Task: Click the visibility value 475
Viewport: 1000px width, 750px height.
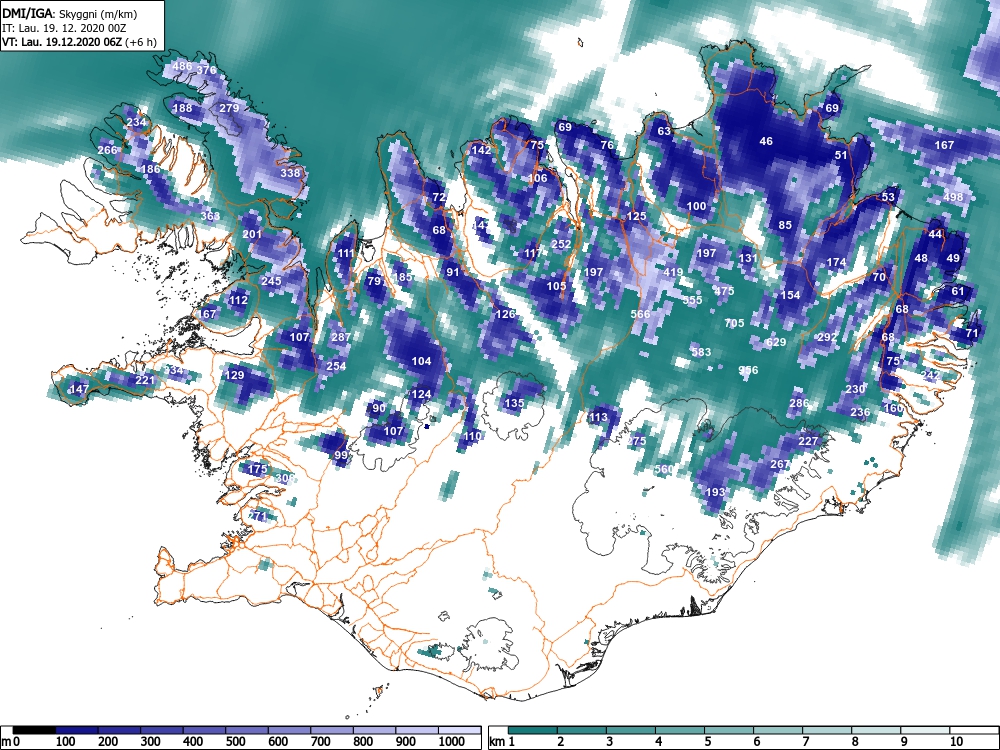Action: click(x=724, y=290)
